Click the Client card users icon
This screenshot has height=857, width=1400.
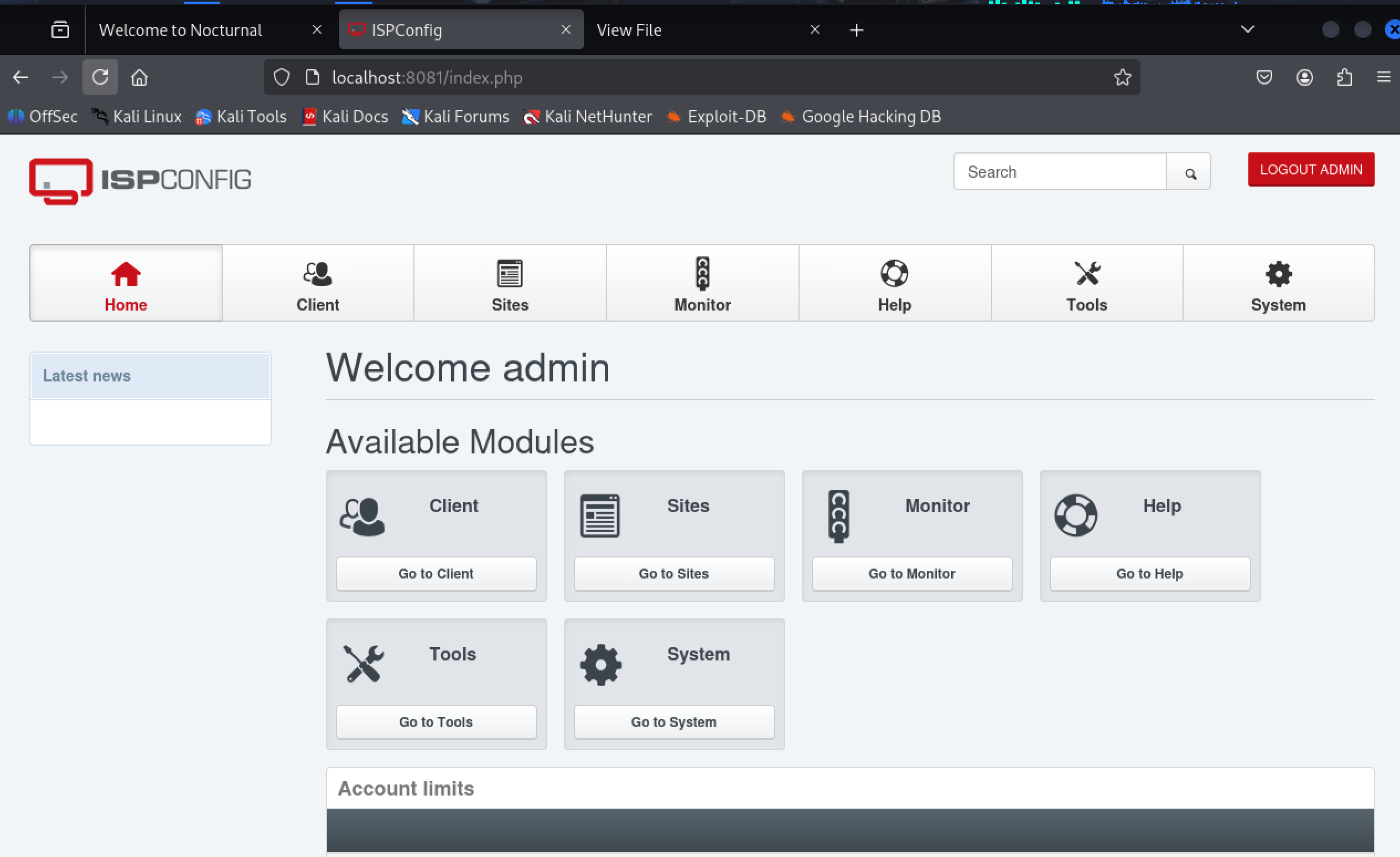[362, 516]
